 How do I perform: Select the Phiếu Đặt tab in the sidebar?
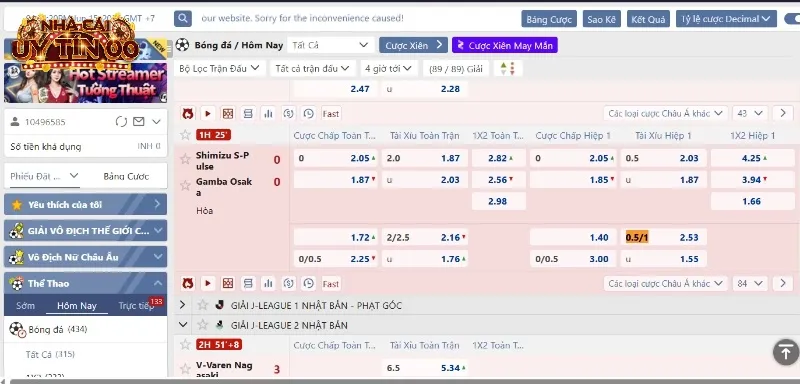pyautogui.click(x=44, y=176)
